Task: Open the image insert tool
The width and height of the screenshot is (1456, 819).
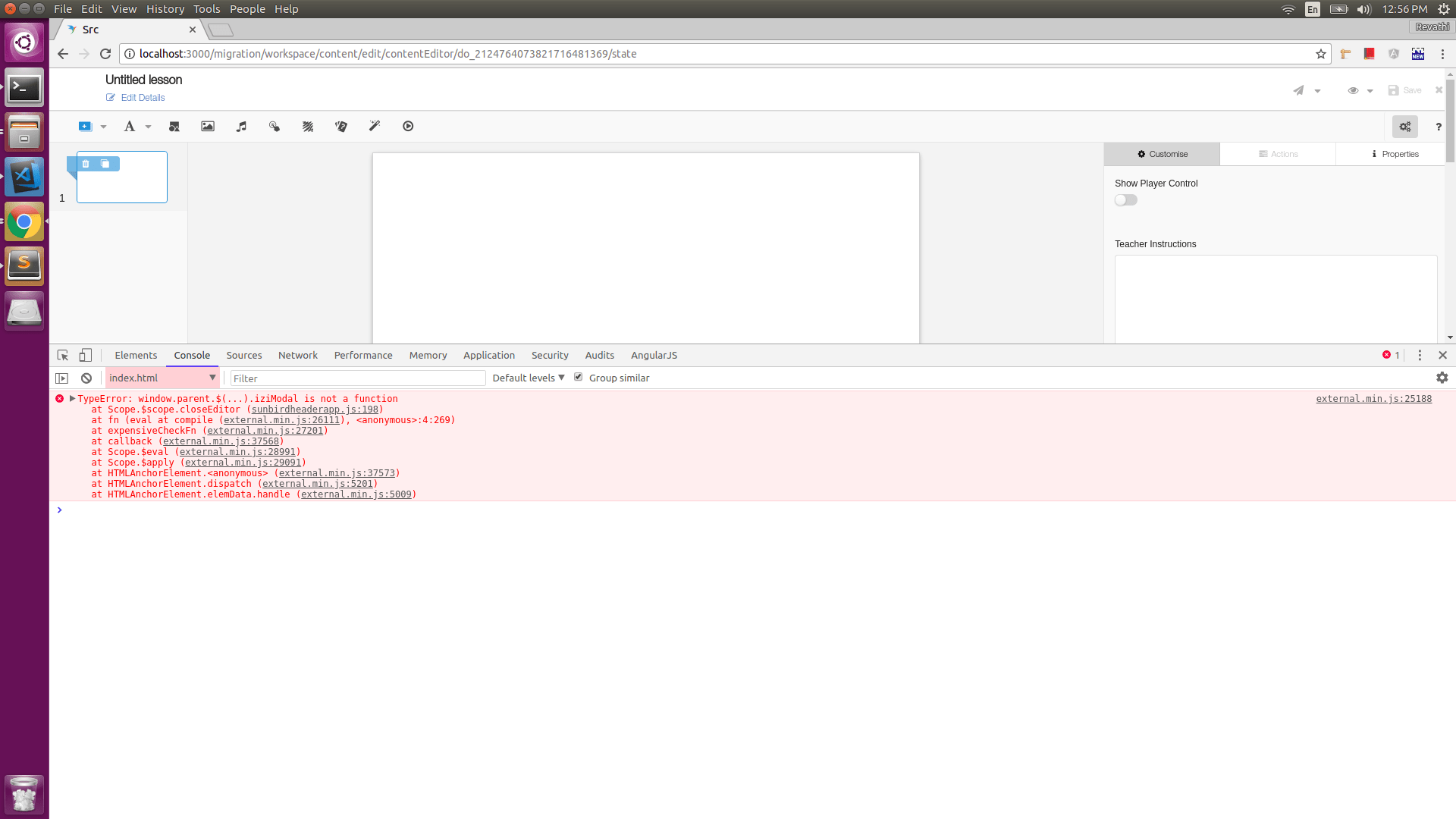Action: click(x=207, y=126)
